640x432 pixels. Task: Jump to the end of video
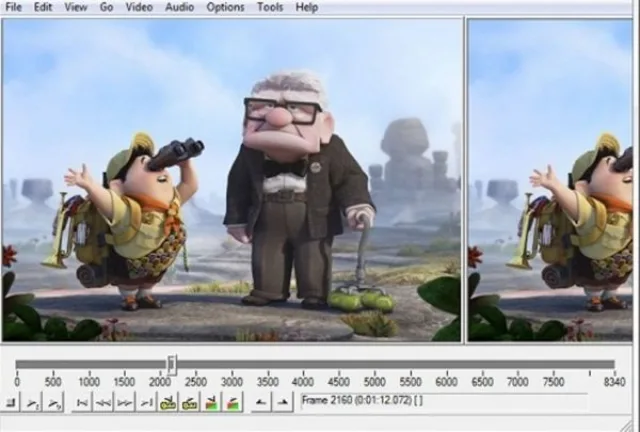pyautogui.click(x=146, y=403)
